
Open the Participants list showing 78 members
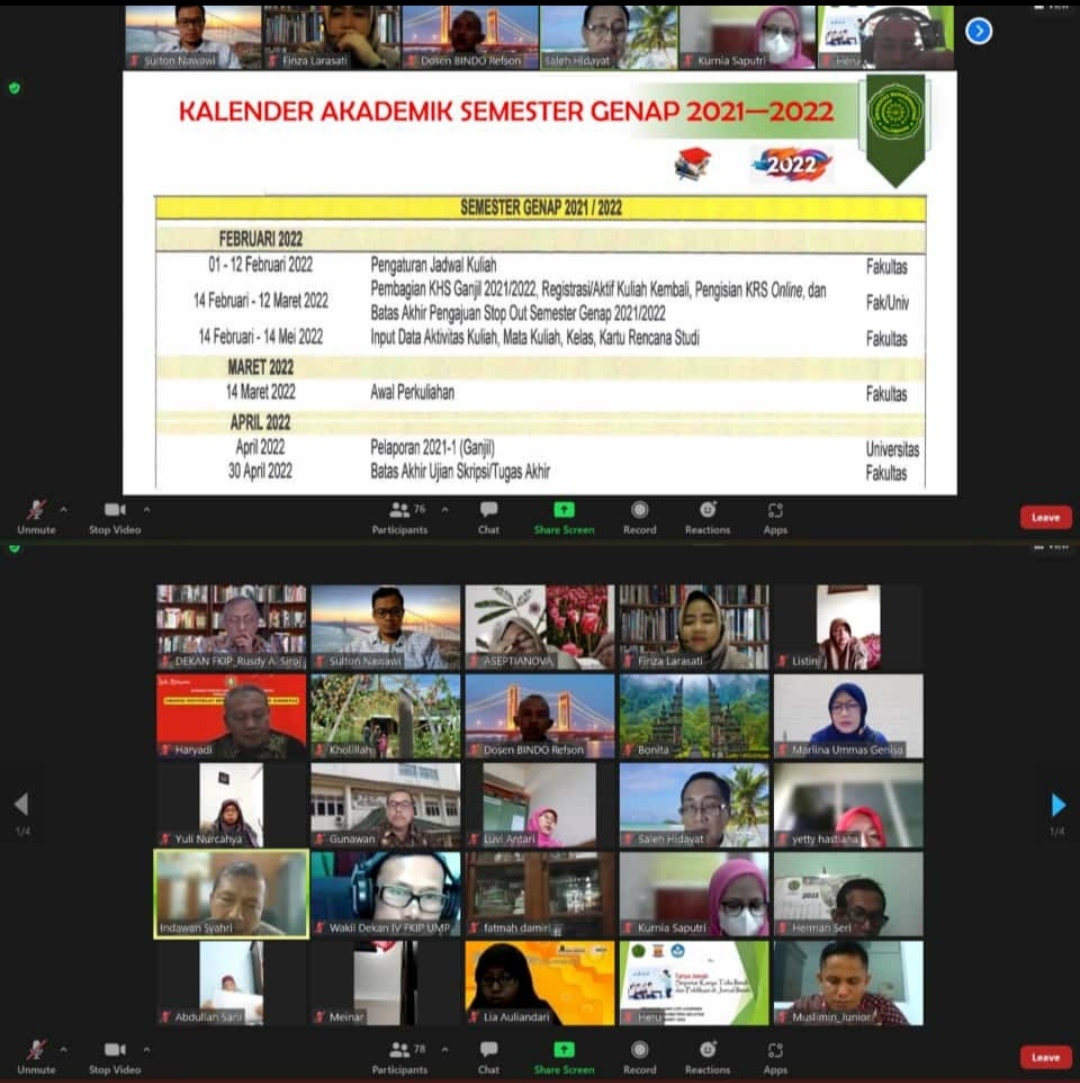pyautogui.click(x=400, y=1056)
